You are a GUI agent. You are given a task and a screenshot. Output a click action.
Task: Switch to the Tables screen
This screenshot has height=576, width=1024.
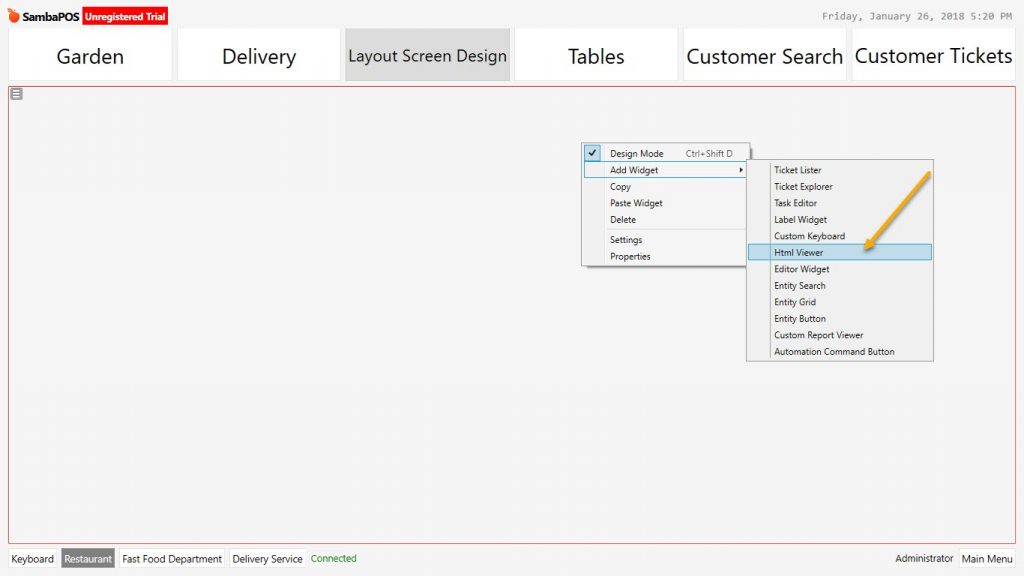596,55
